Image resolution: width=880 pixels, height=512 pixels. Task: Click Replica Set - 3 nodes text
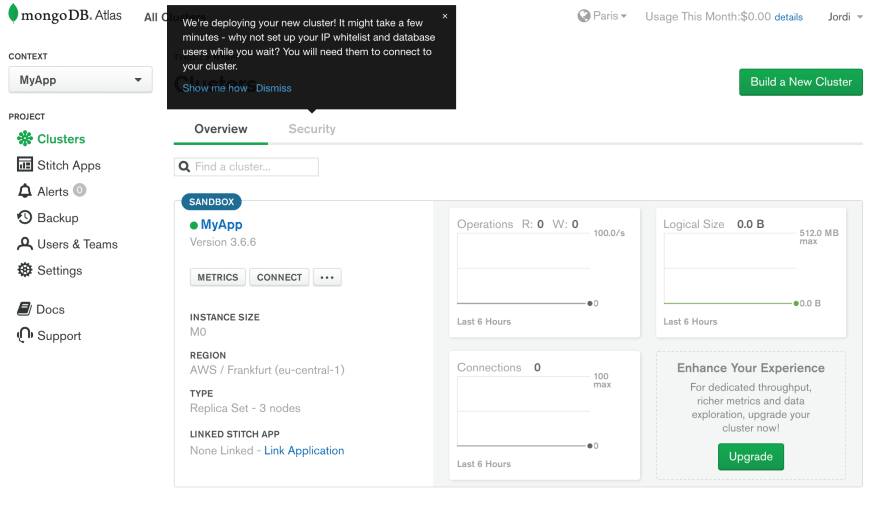click(x=245, y=408)
